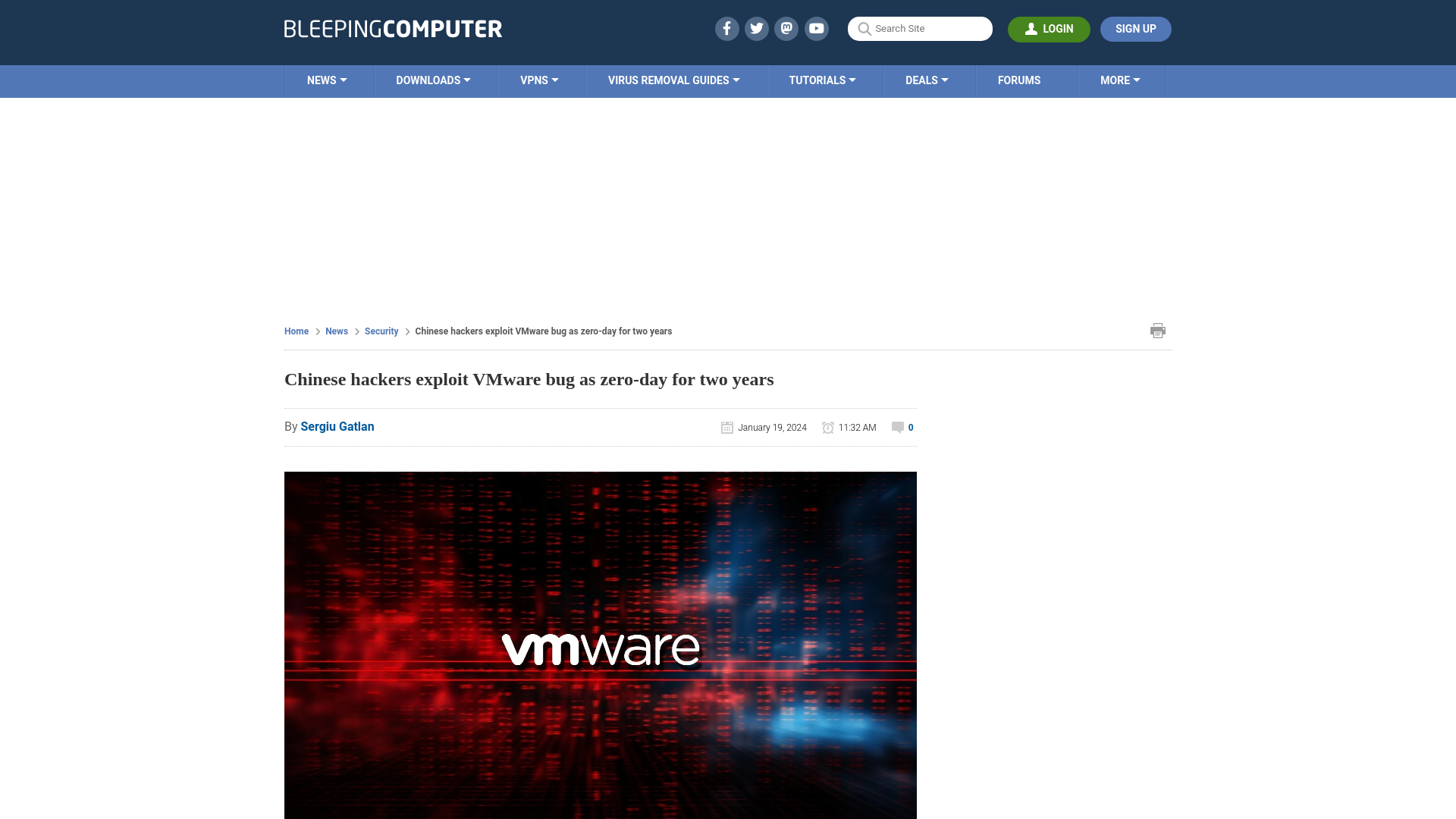Expand the DEALS menu section
Image resolution: width=1456 pixels, height=819 pixels.
(927, 80)
